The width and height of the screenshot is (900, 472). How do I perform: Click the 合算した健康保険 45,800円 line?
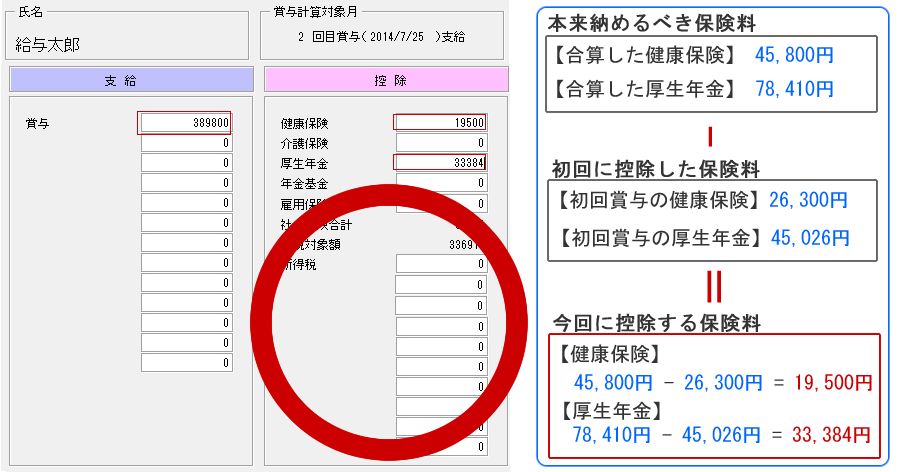click(693, 55)
